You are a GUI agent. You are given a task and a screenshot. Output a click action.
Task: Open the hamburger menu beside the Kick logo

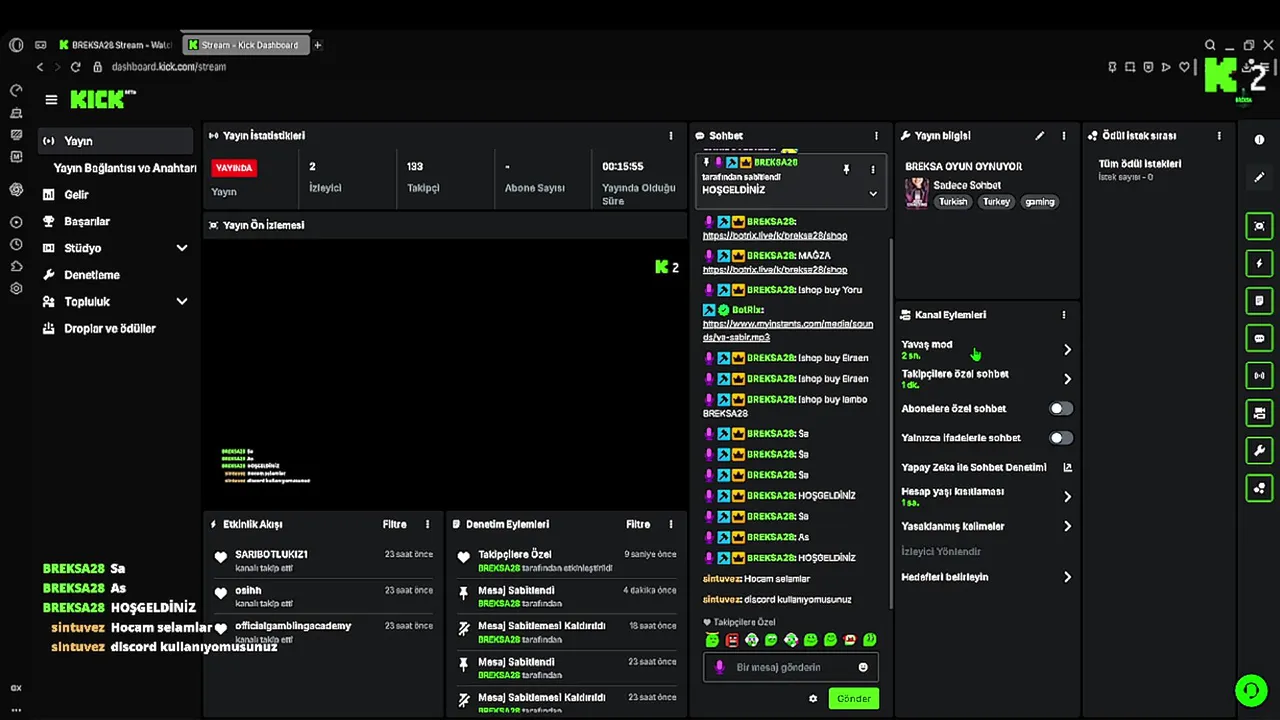point(51,99)
